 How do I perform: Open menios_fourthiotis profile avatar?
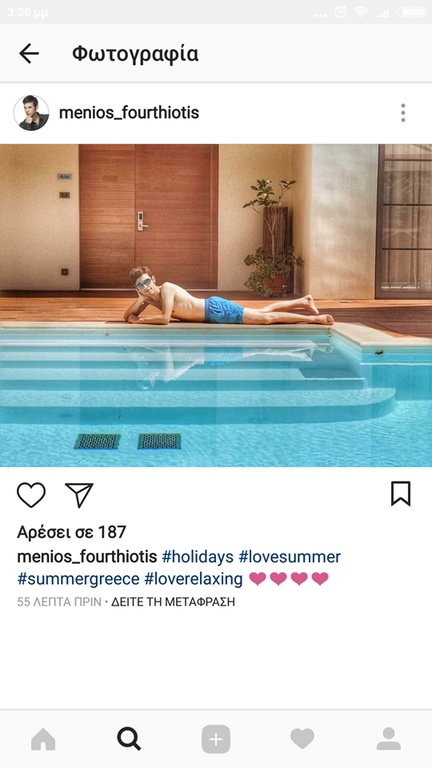click(31, 113)
